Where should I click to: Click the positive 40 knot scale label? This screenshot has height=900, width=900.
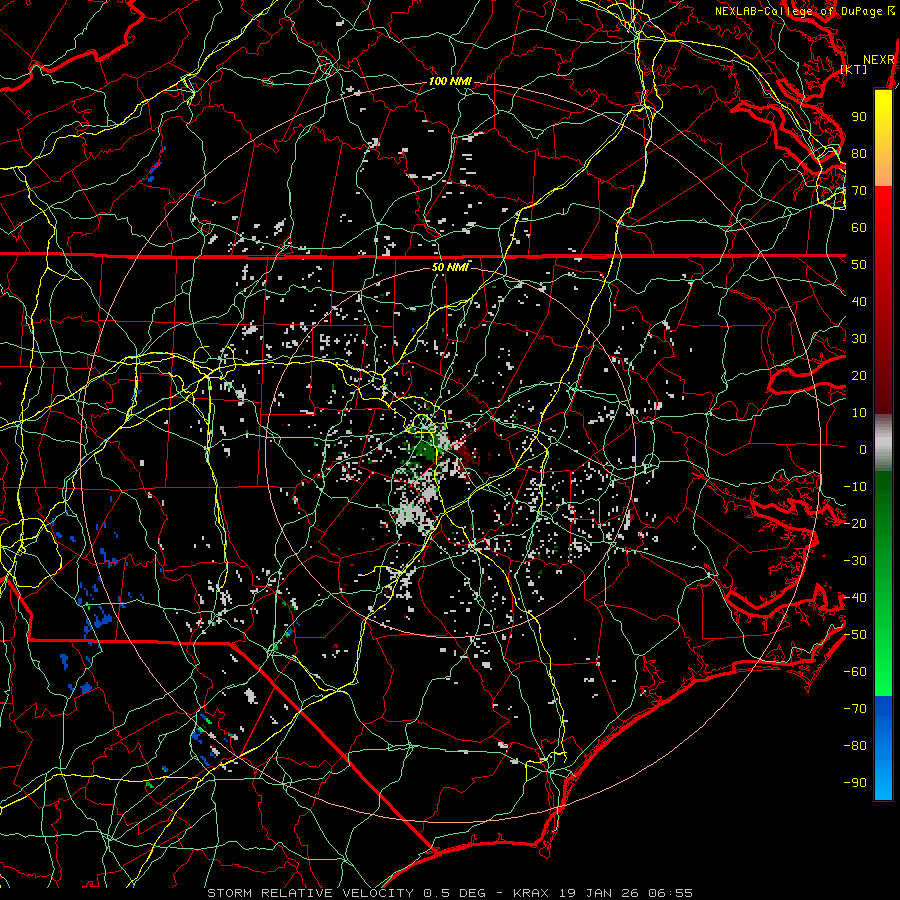pyautogui.click(x=859, y=302)
